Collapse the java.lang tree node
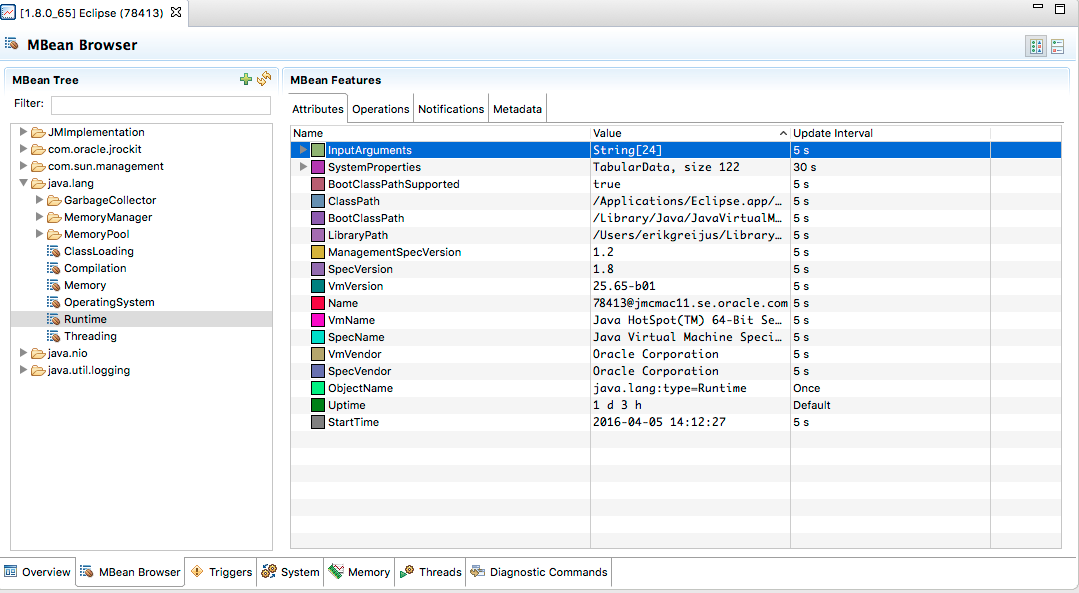This screenshot has width=1079, height=593. tap(24, 183)
